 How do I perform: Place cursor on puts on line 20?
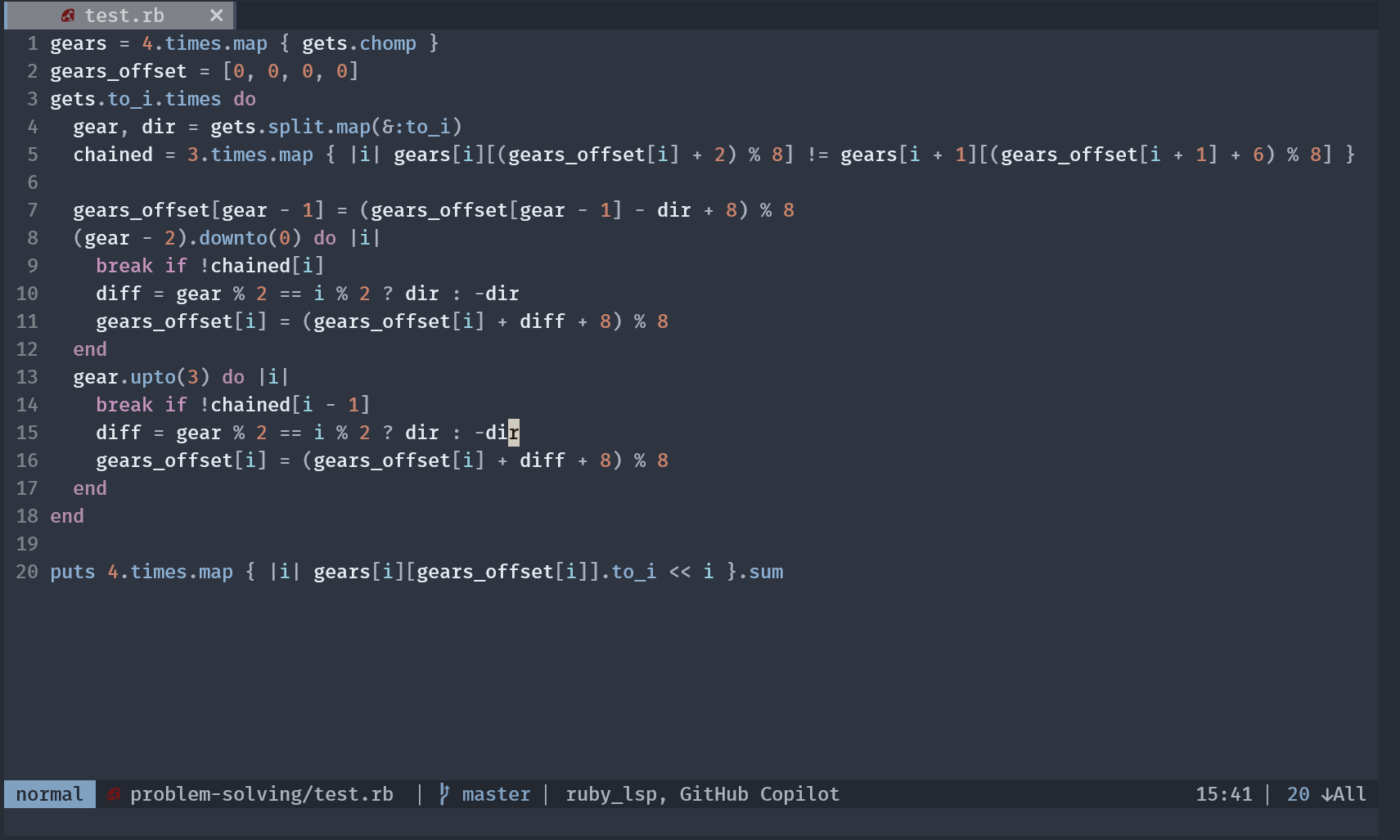[72, 571]
